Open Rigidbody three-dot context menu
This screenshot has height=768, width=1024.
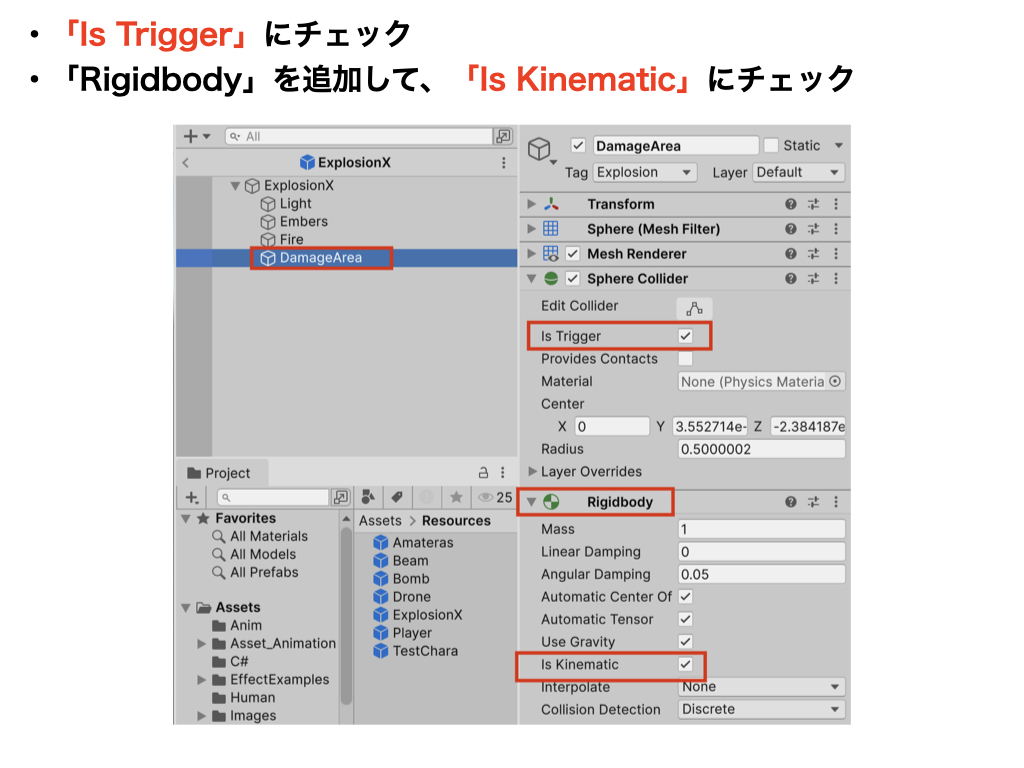click(836, 502)
